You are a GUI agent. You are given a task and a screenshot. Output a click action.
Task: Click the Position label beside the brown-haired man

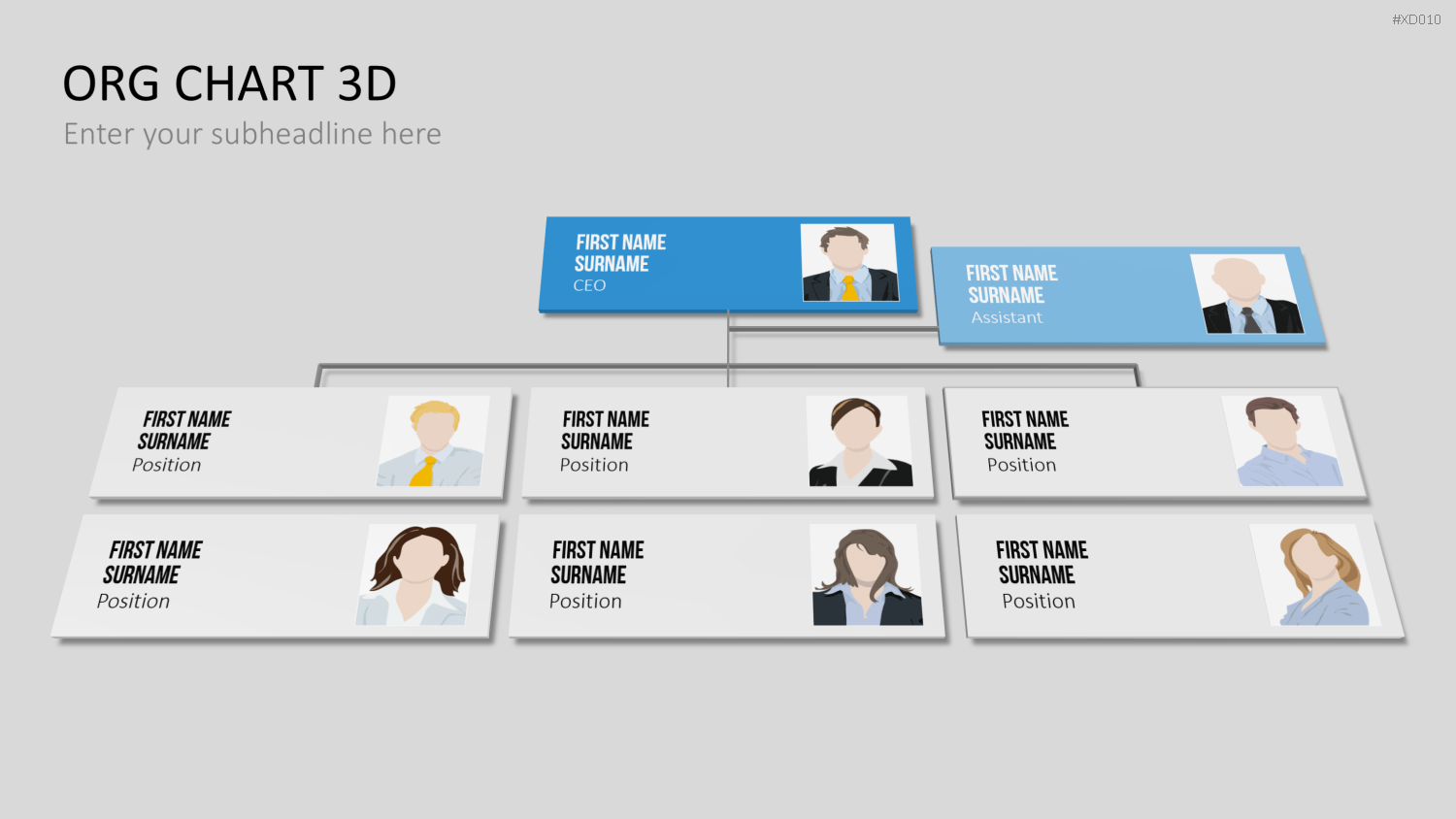(x=1021, y=465)
